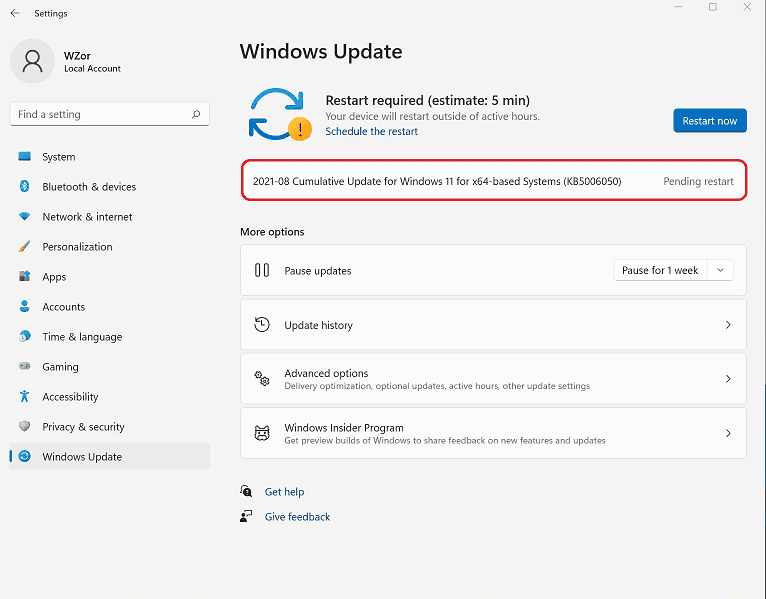766x599 pixels.
Task: Click the Personalization paintbrush icon
Action: 24,246
